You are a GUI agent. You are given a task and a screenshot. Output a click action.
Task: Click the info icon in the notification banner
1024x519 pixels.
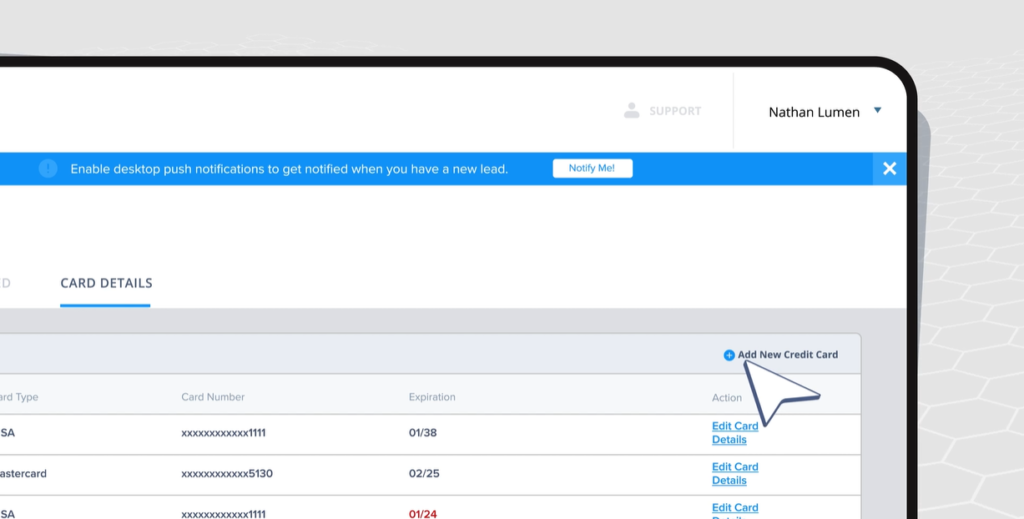click(x=47, y=169)
